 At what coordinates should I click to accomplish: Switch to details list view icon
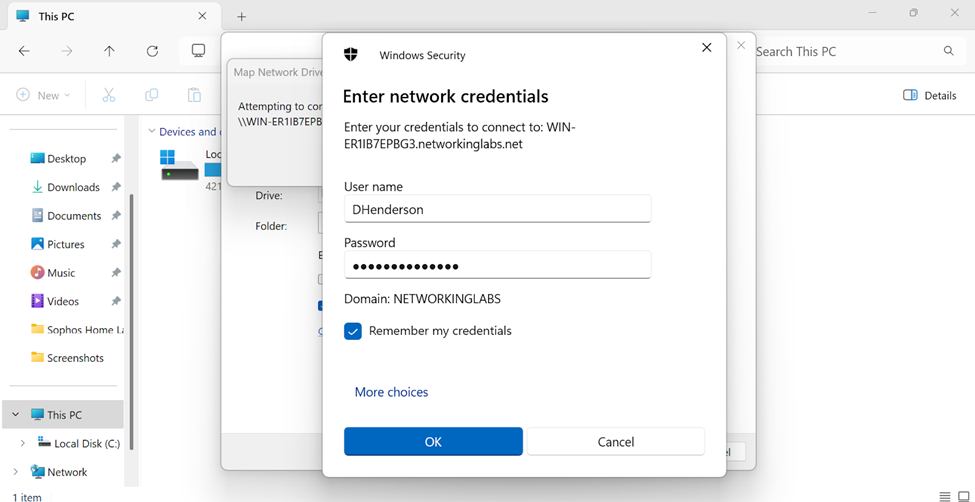(945, 496)
